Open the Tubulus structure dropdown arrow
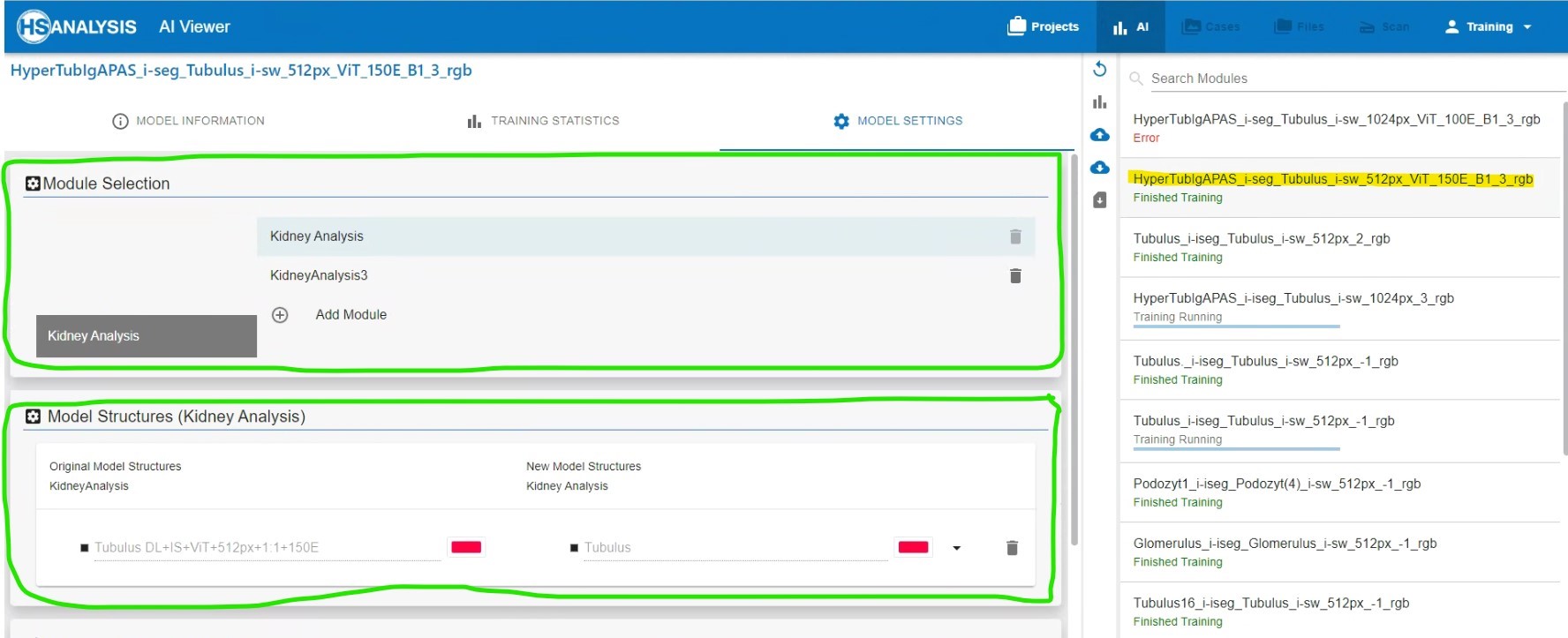The width and height of the screenshot is (1568, 638). pos(956,548)
